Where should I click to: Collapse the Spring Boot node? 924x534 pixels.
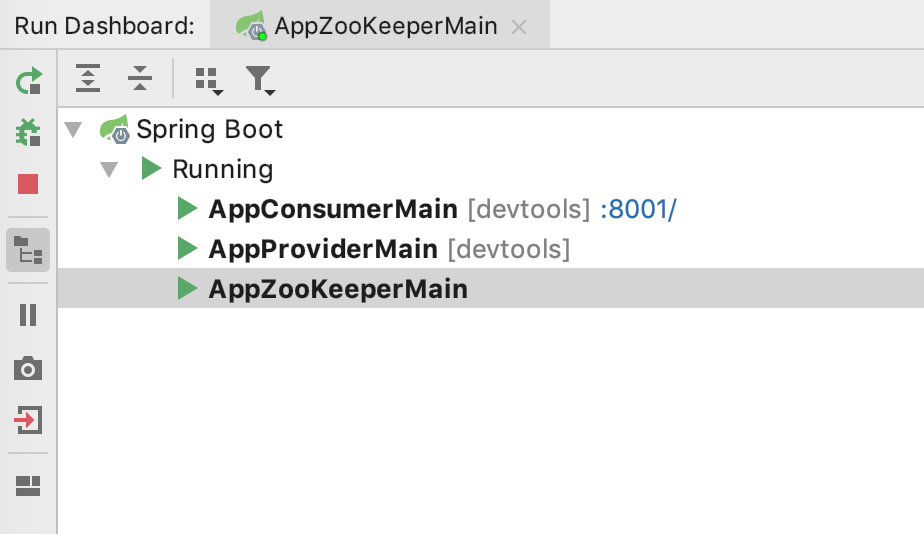(x=73, y=129)
